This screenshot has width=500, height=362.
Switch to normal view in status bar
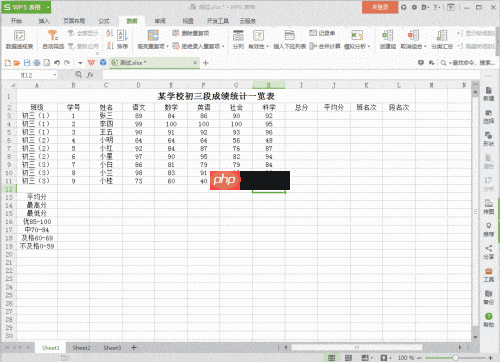pos(331,358)
